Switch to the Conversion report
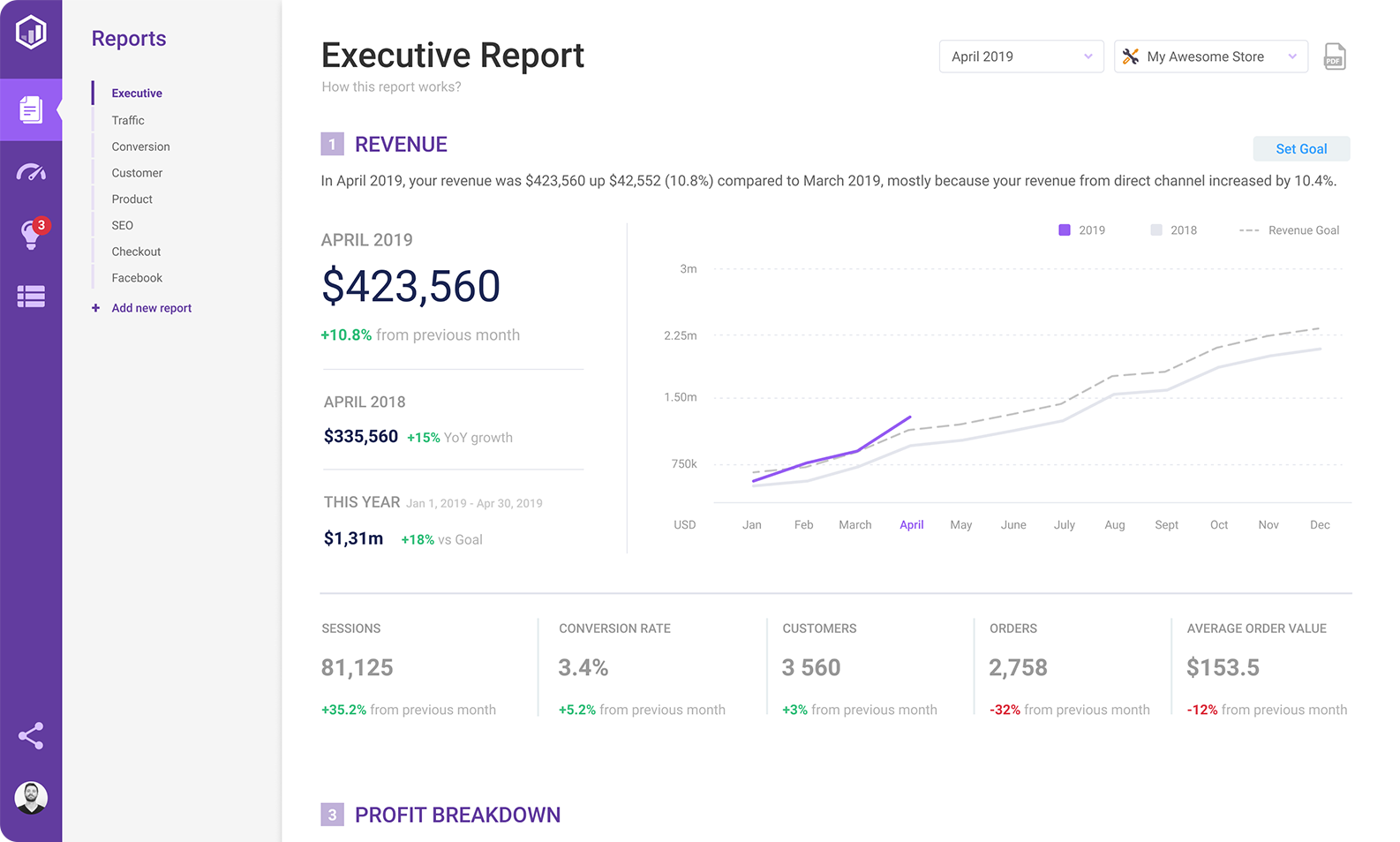This screenshot has width=1400, height=842. [140, 147]
